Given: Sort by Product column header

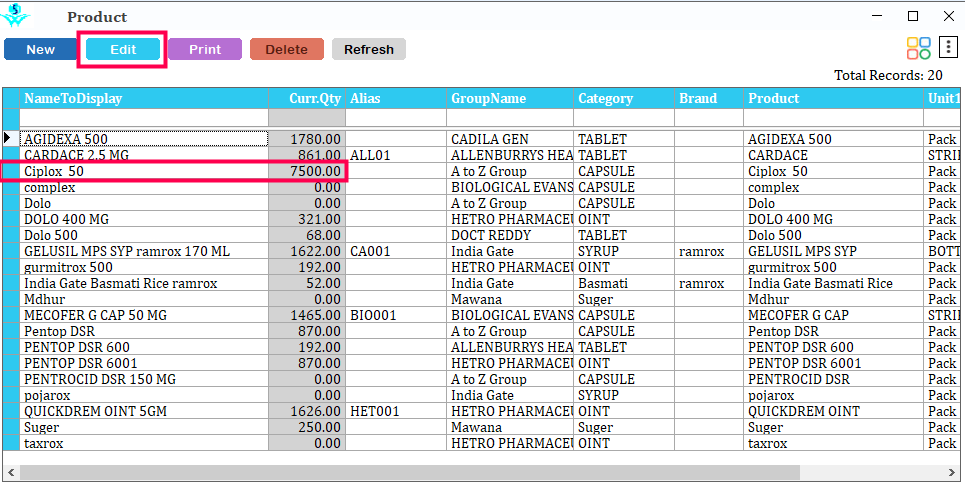Looking at the screenshot, I should 833,98.
